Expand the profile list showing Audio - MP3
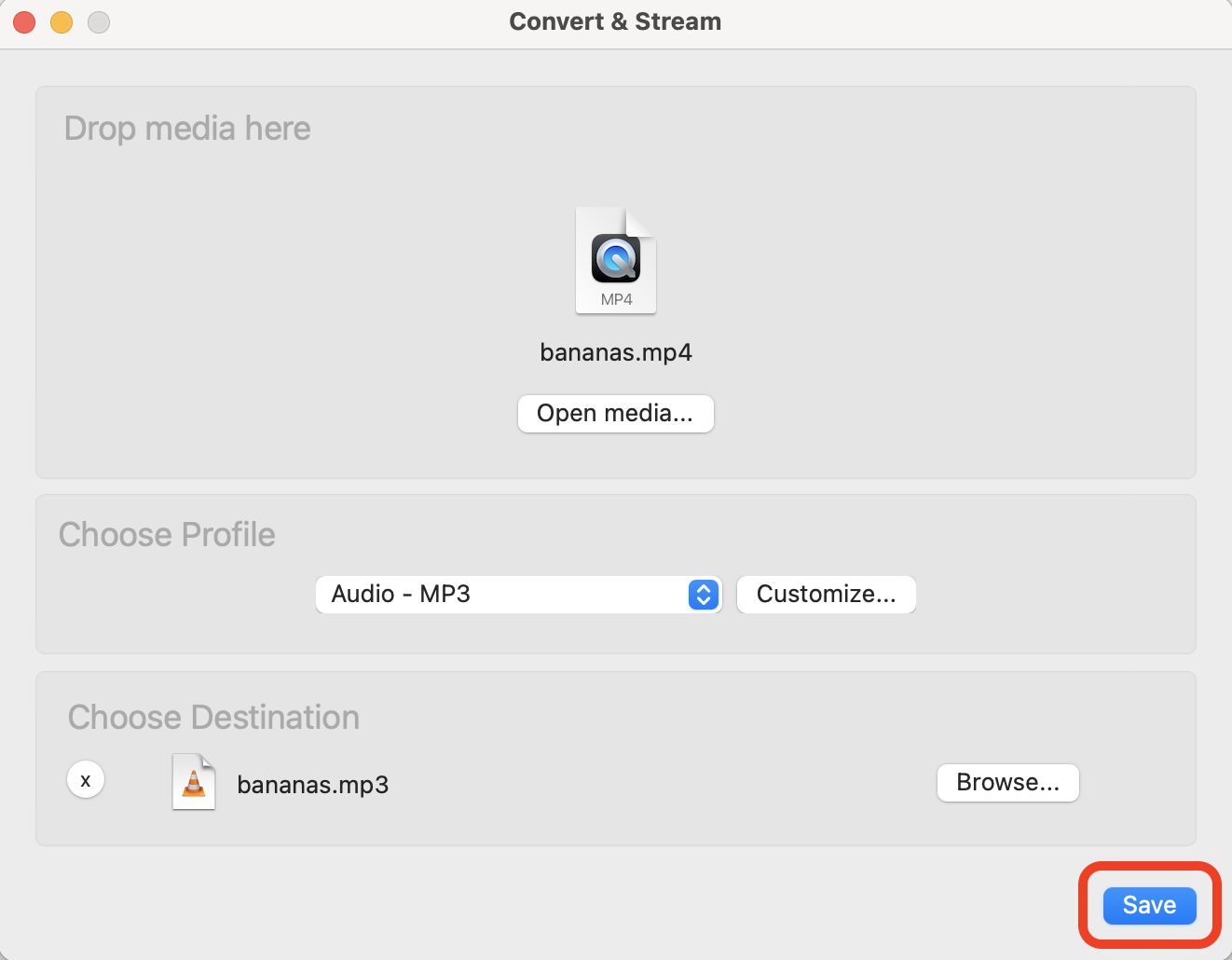Image resolution: width=1232 pixels, height=960 pixels. (x=518, y=595)
